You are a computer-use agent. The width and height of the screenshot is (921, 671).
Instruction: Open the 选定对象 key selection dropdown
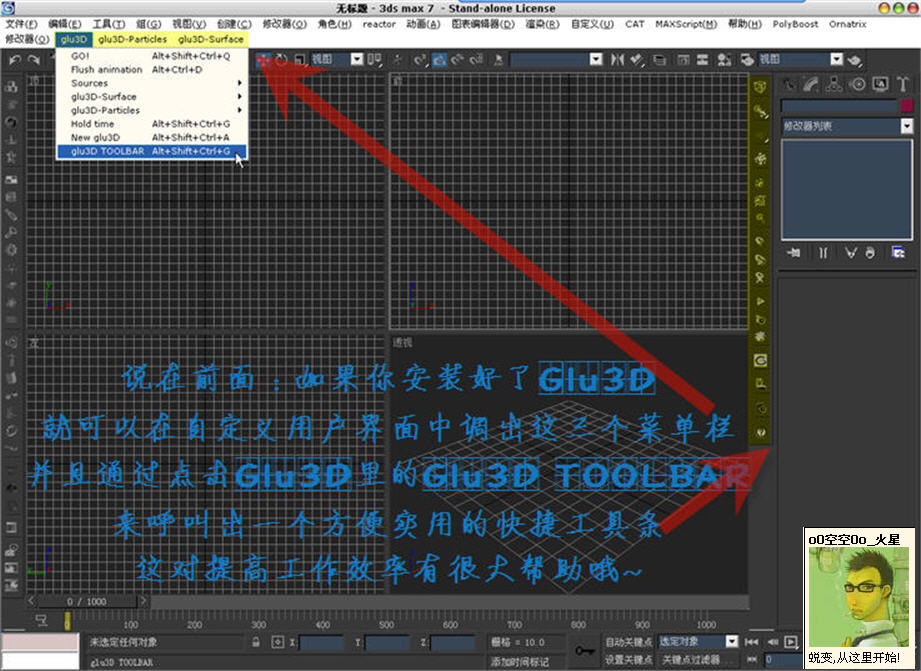pos(698,642)
